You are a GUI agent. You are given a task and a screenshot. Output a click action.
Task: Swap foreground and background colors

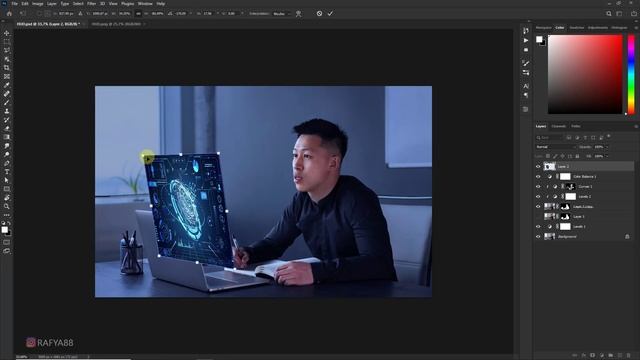point(9,224)
